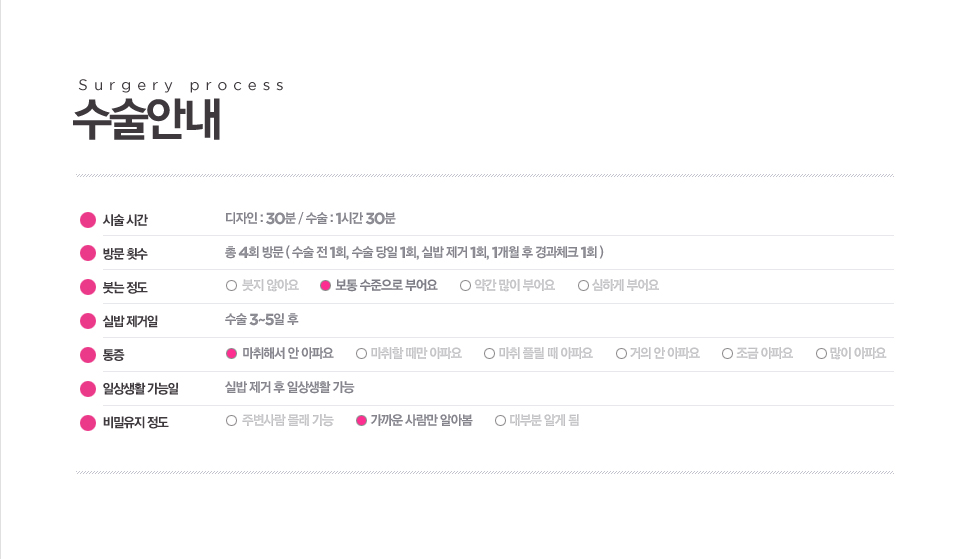Click the pink bullet beside 일상생활 가능일

(x=87, y=388)
